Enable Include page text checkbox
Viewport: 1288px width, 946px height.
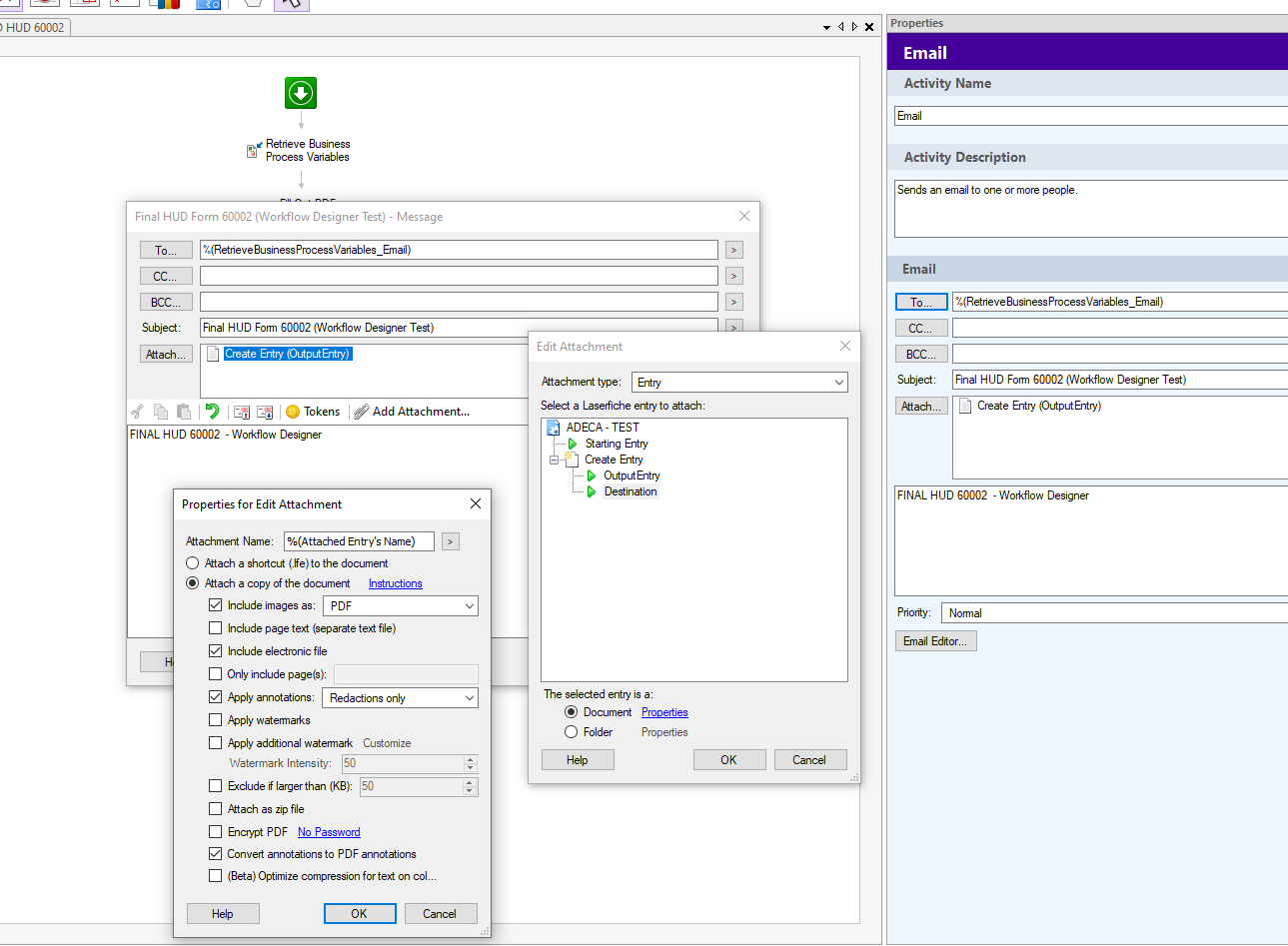click(x=216, y=628)
